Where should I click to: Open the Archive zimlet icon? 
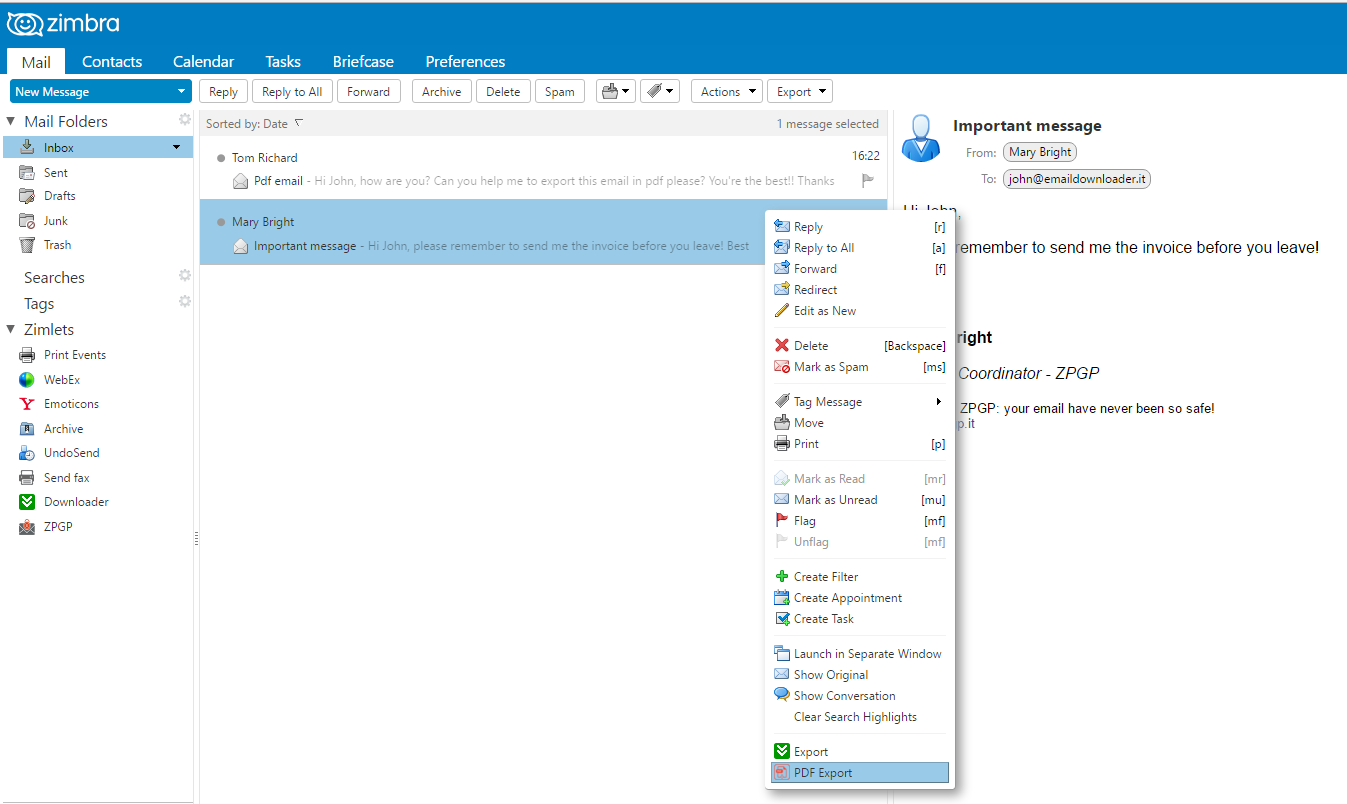pyautogui.click(x=27, y=429)
